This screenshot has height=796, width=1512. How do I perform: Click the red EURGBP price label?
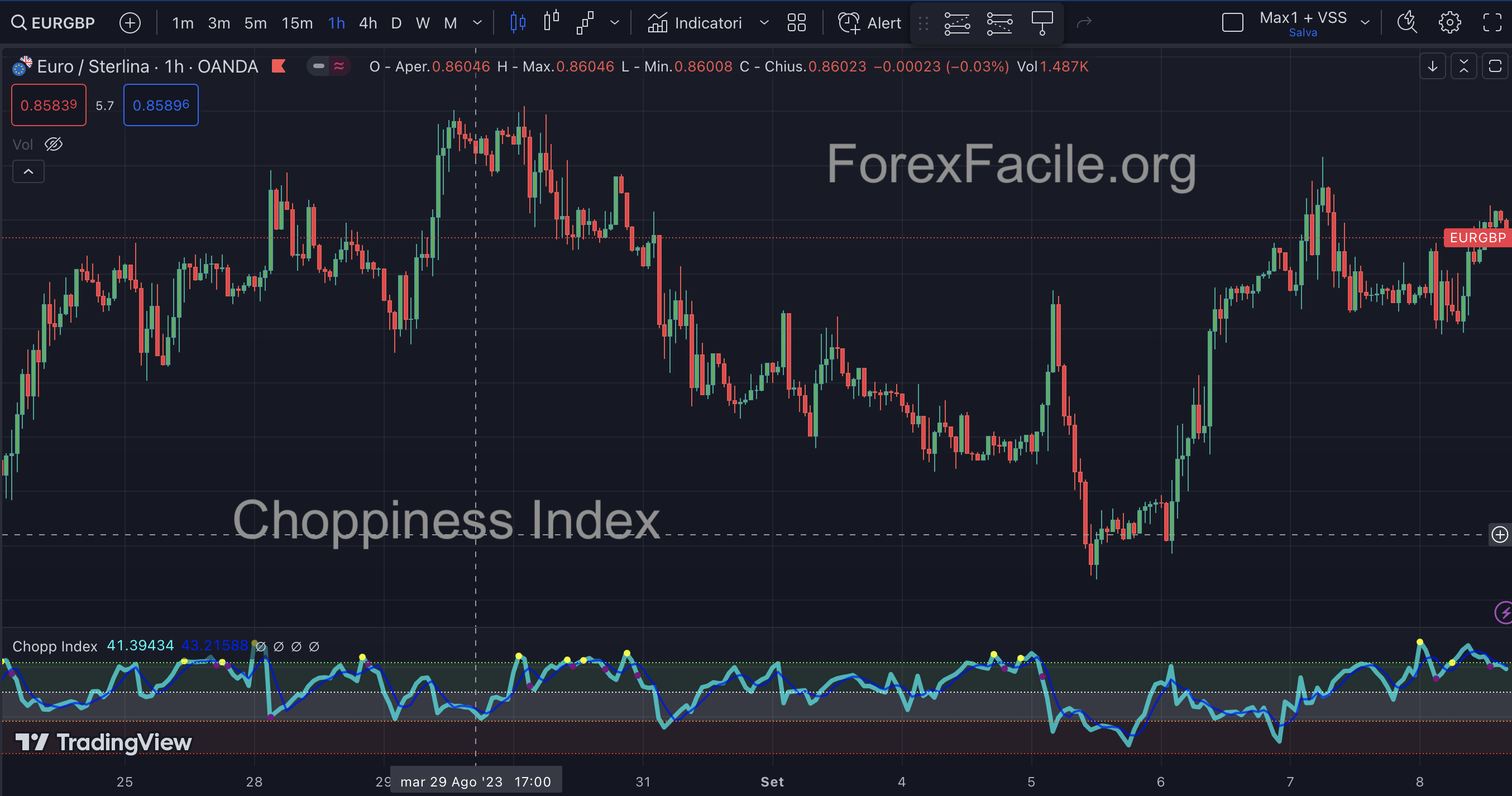pos(1477,238)
